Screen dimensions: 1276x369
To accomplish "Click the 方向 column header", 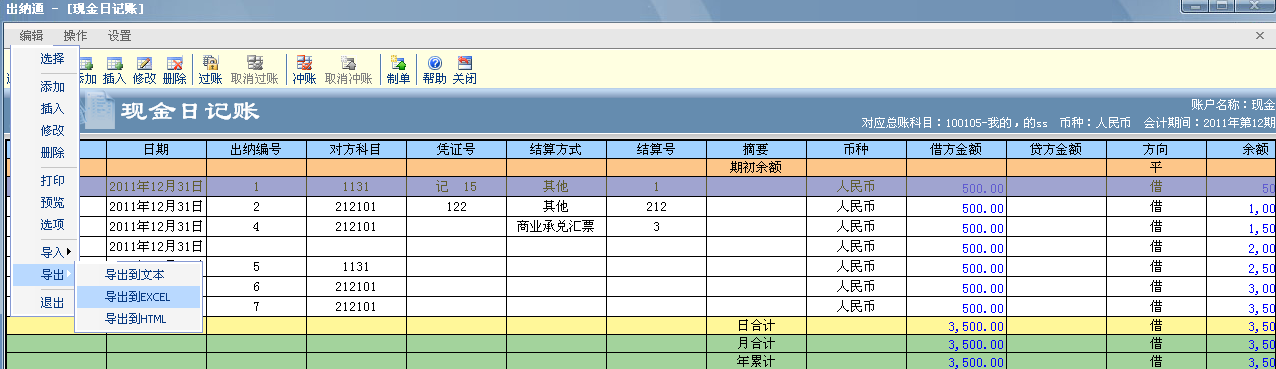I will coord(1156,149).
